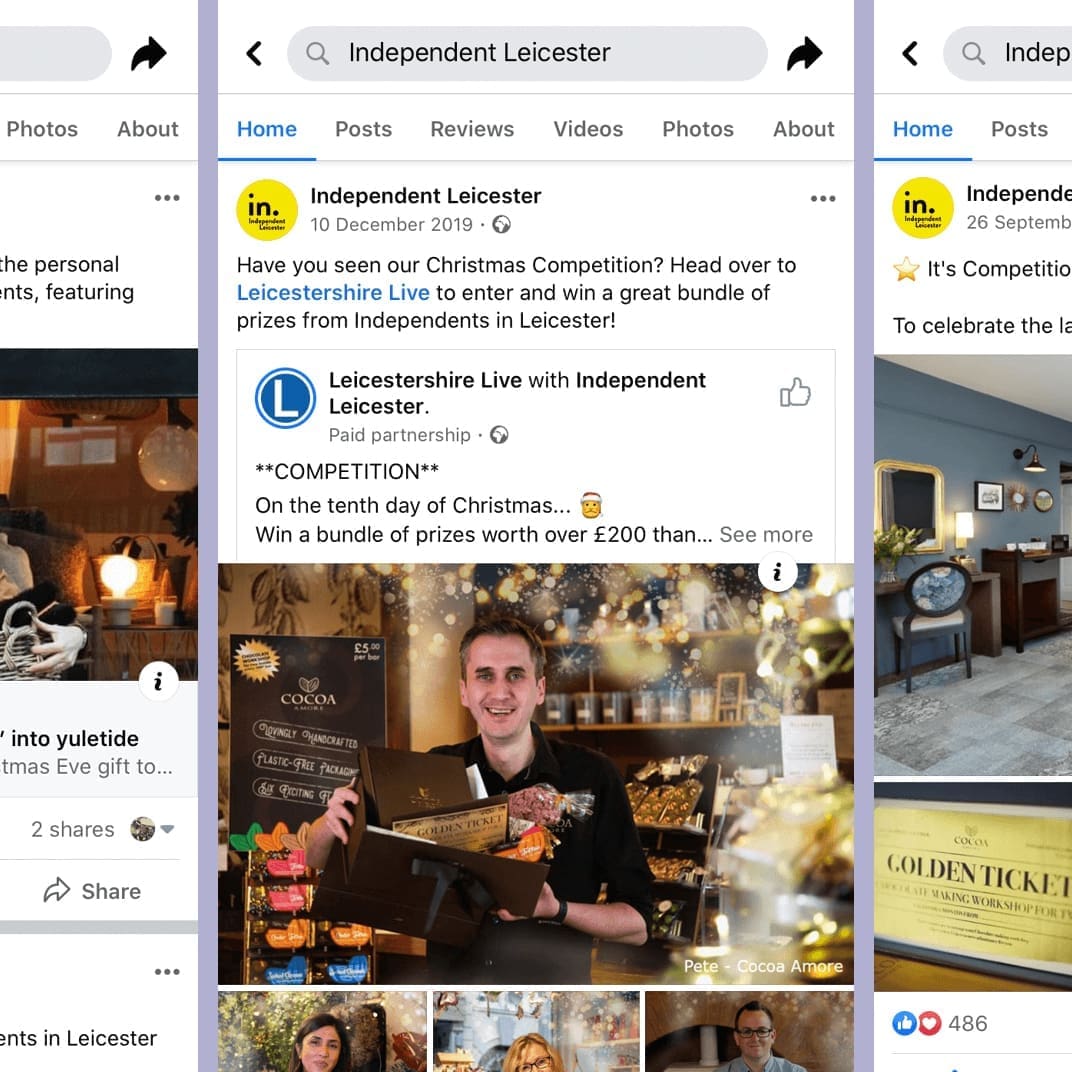Select the Posts tab
Screen dimensions: 1072x1072
[x=363, y=129]
